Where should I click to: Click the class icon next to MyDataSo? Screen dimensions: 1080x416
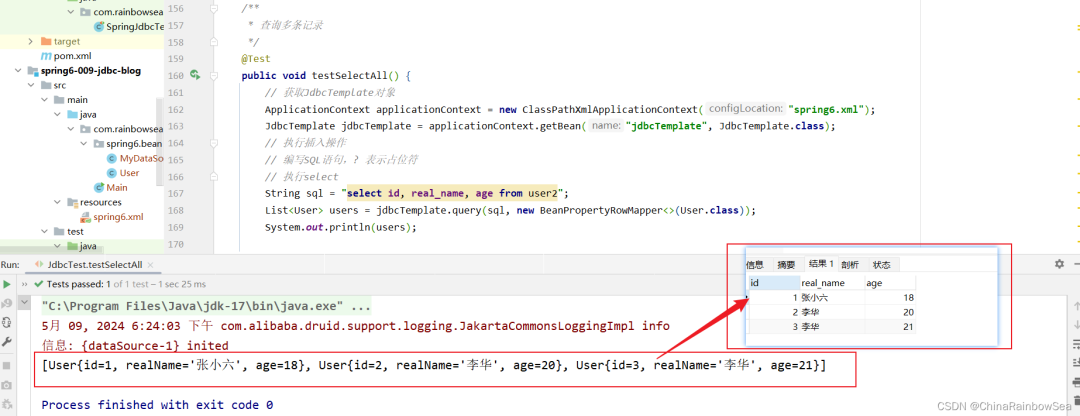coord(112,158)
